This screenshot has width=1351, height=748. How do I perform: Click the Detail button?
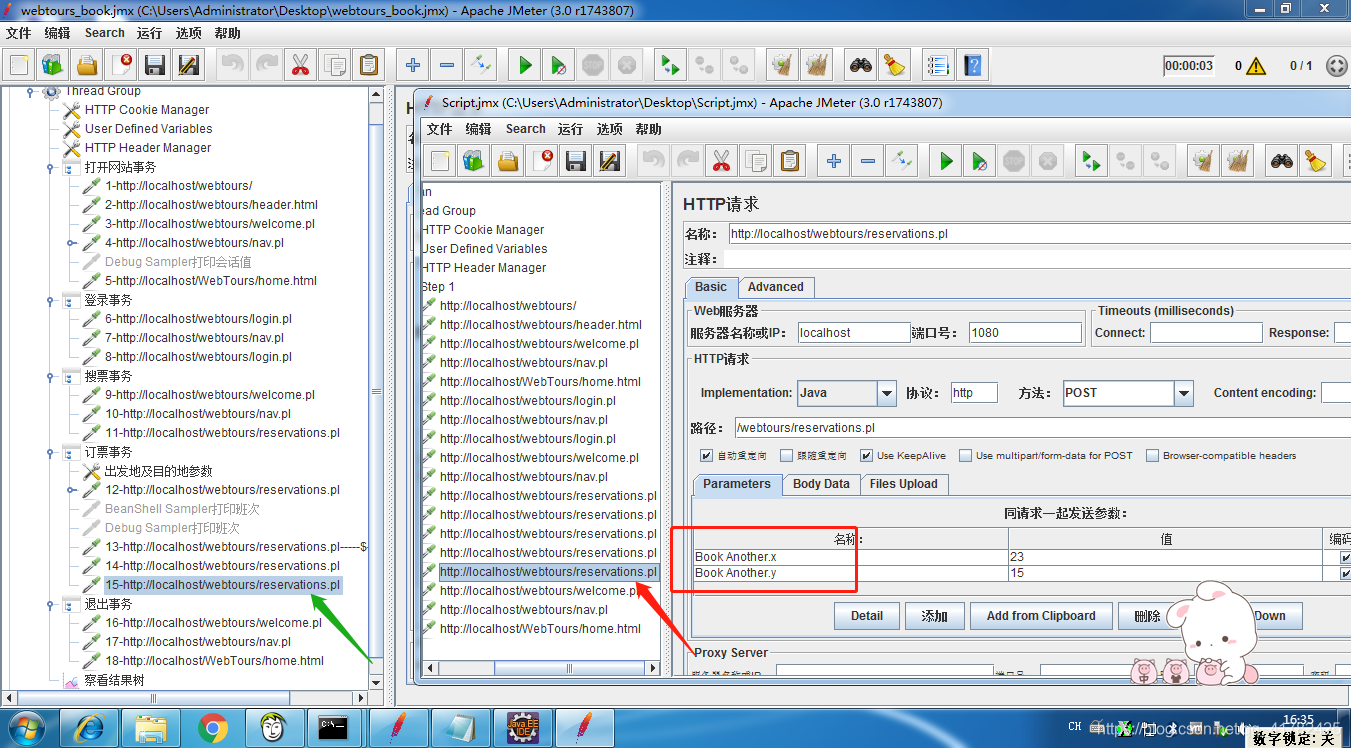867,616
